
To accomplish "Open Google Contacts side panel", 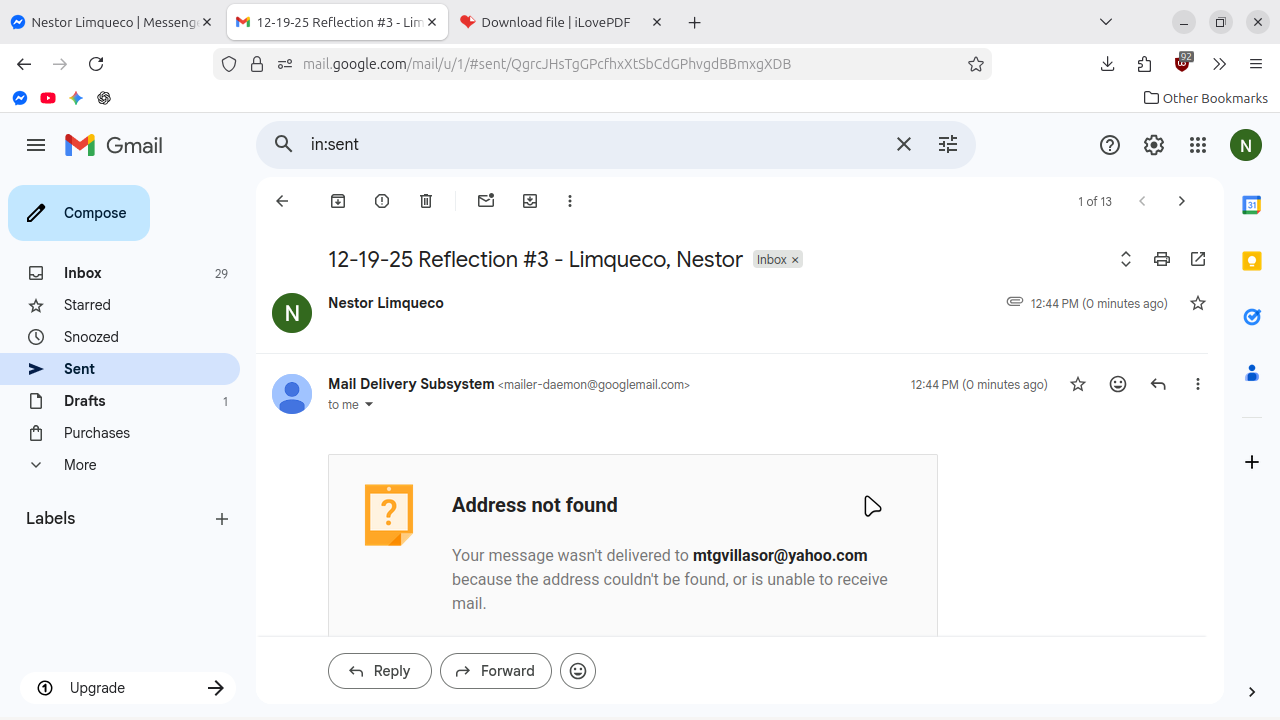I will click(1251, 373).
